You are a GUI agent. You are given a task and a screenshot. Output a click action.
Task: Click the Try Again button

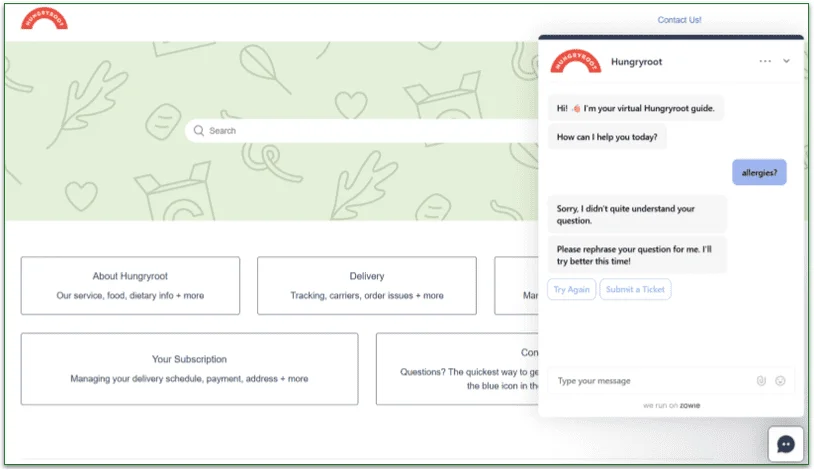(x=571, y=289)
